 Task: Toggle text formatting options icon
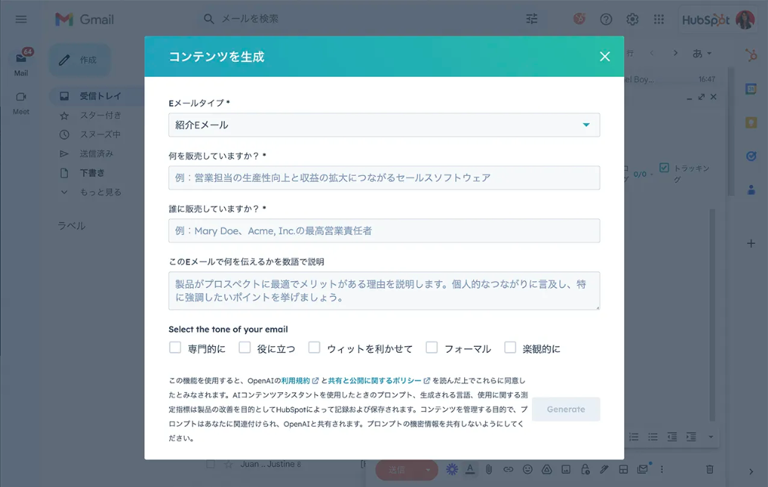coord(470,469)
